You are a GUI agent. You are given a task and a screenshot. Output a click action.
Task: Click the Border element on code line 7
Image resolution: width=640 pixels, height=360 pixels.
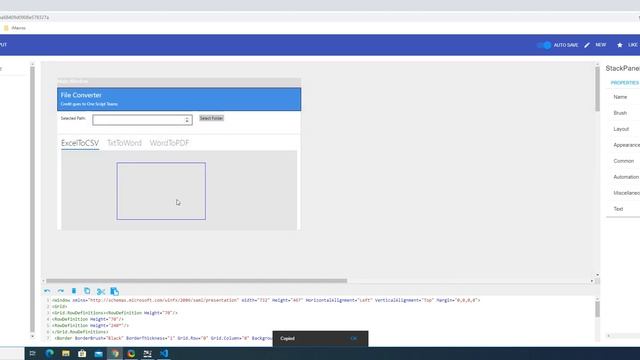64,338
